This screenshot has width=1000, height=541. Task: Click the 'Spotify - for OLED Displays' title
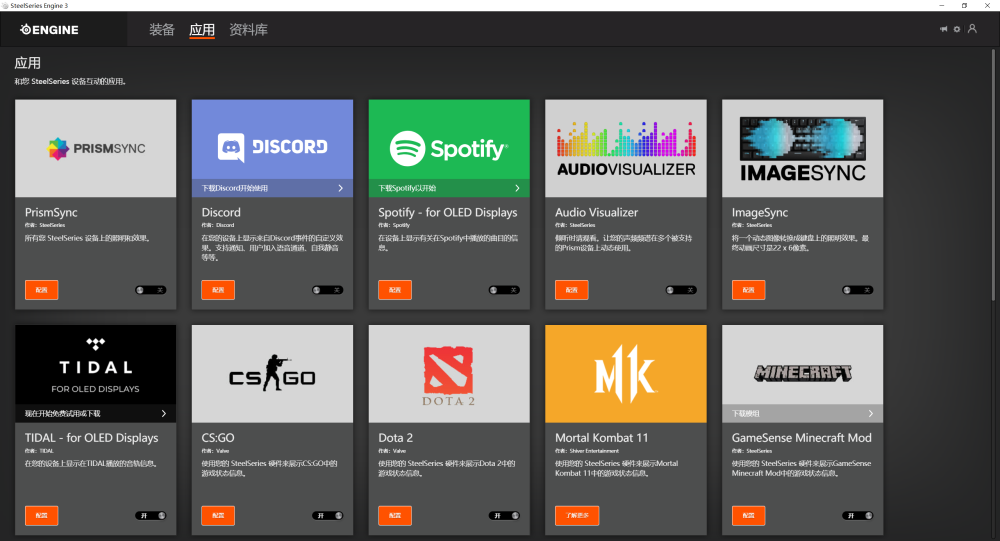point(448,212)
